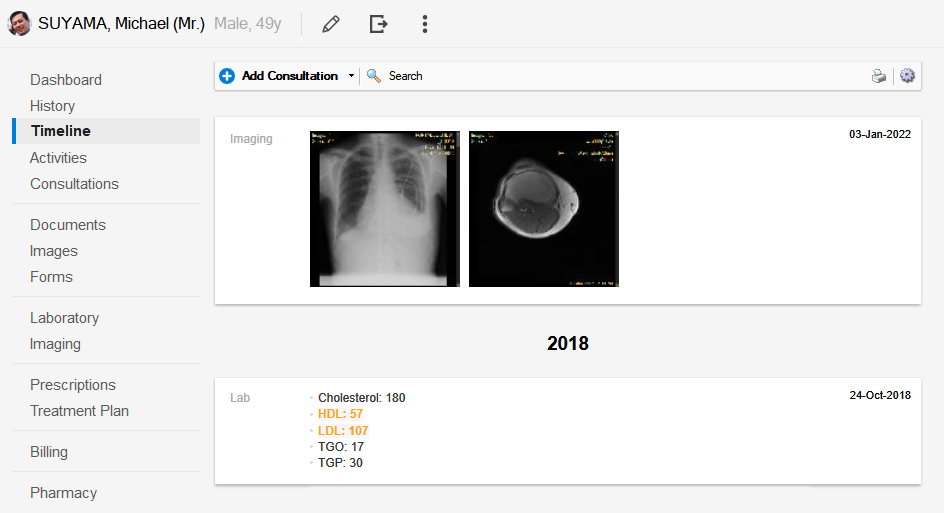Navigate to Billing in sidebar
This screenshot has height=513, width=944.
(x=49, y=452)
